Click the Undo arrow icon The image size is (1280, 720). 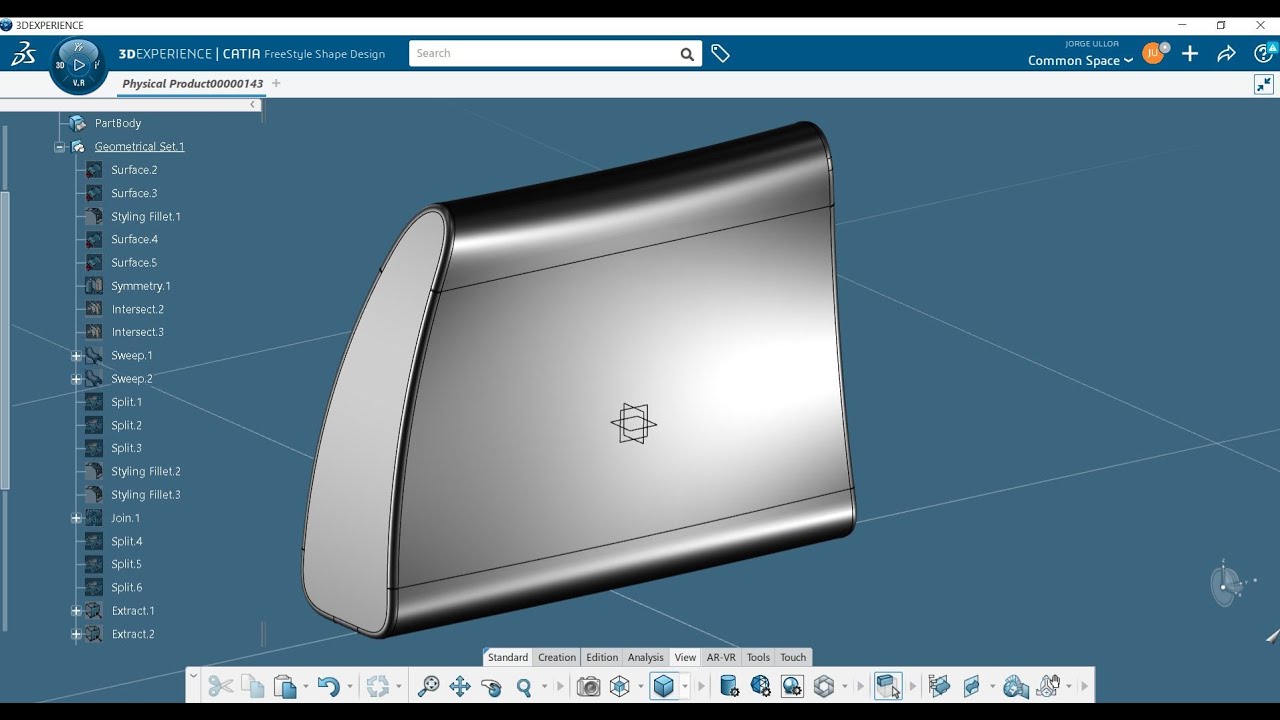pos(328,686)
